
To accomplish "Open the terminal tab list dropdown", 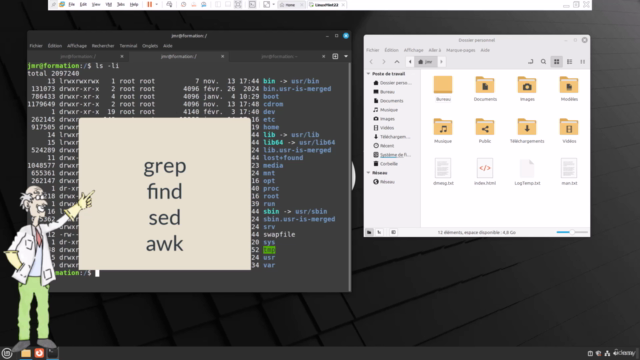I will pos(346,56).
